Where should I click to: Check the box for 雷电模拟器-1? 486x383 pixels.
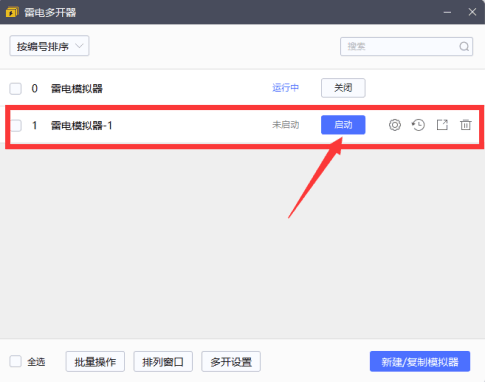[15, 126]
